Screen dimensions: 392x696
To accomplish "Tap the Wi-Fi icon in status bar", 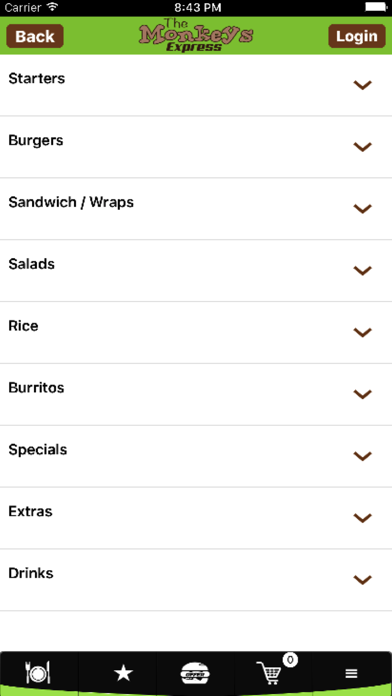I will point(53,7).
